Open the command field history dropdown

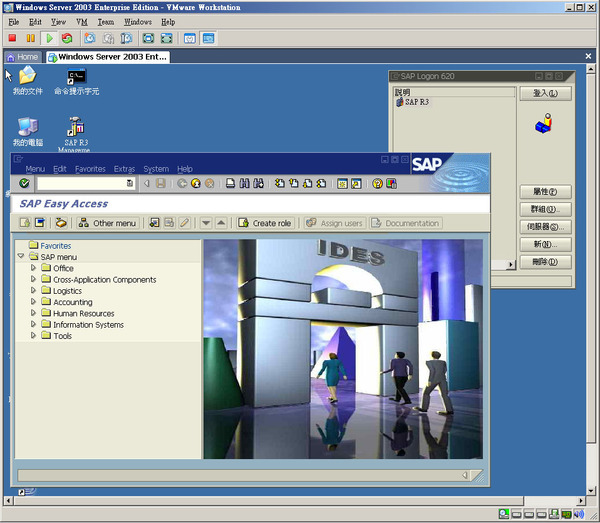130,183
